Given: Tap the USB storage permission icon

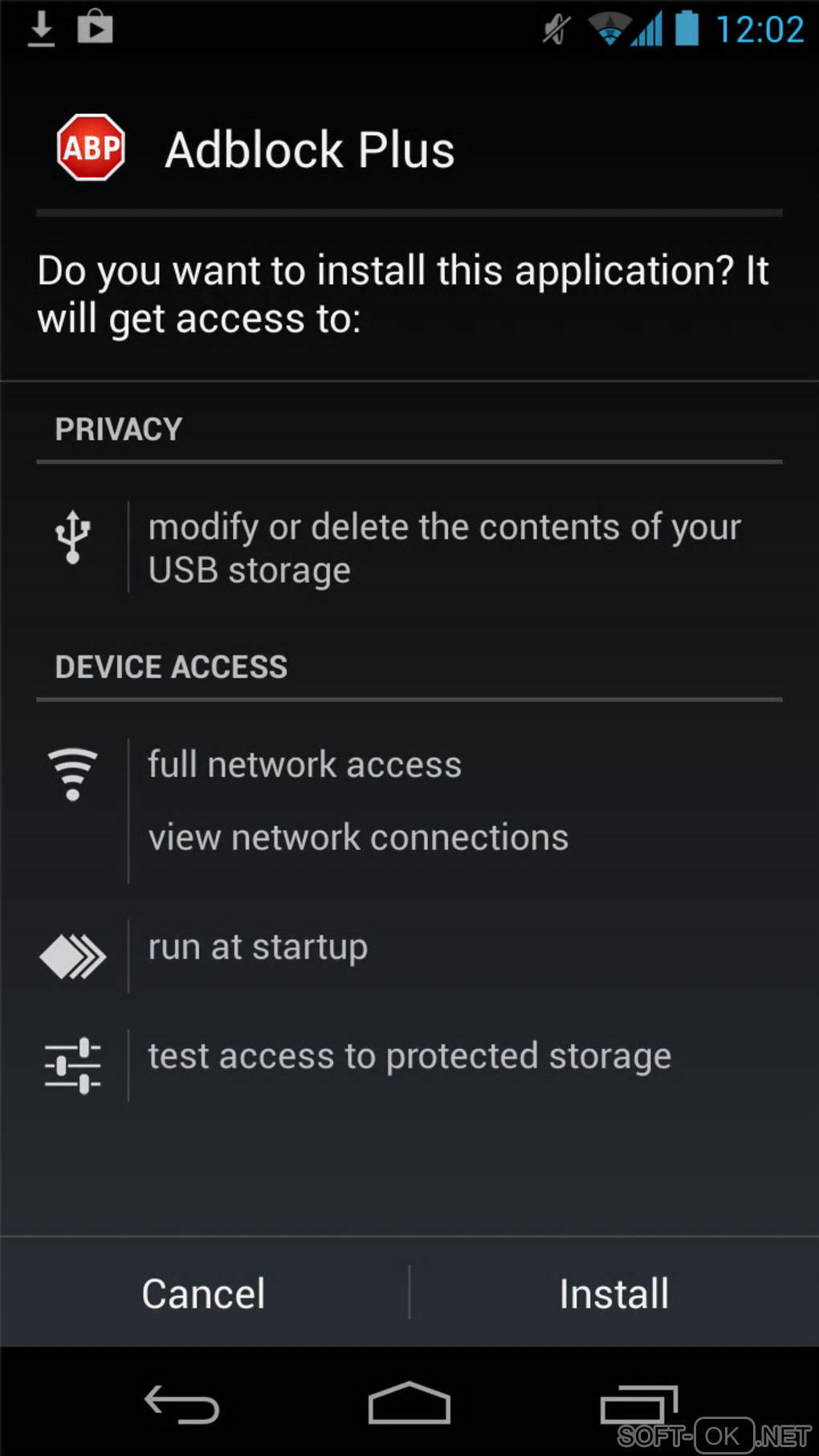Looking at the screenshot, I should coord(72,537).
